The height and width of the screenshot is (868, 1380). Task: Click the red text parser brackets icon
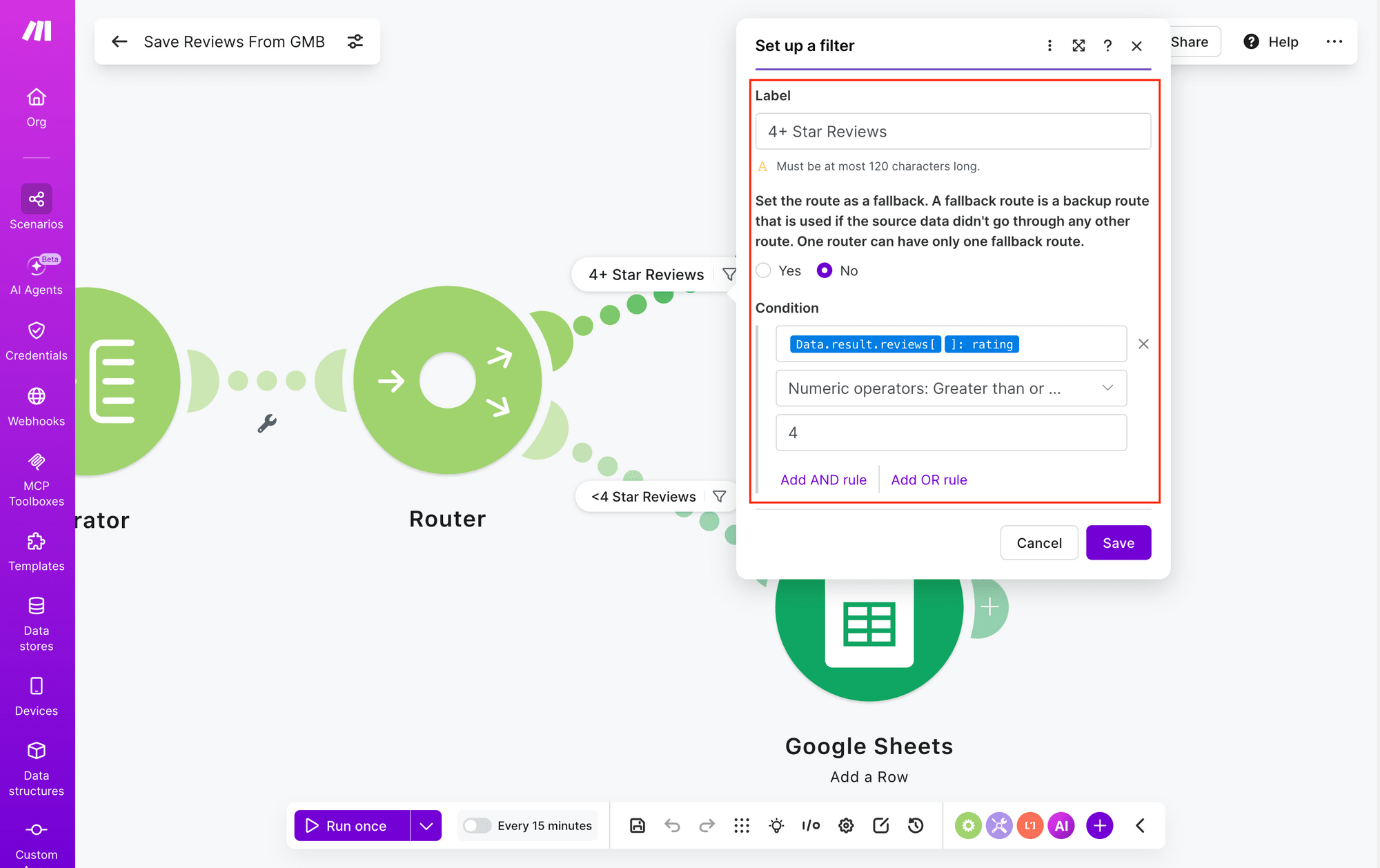click(x=1030, y=825)
